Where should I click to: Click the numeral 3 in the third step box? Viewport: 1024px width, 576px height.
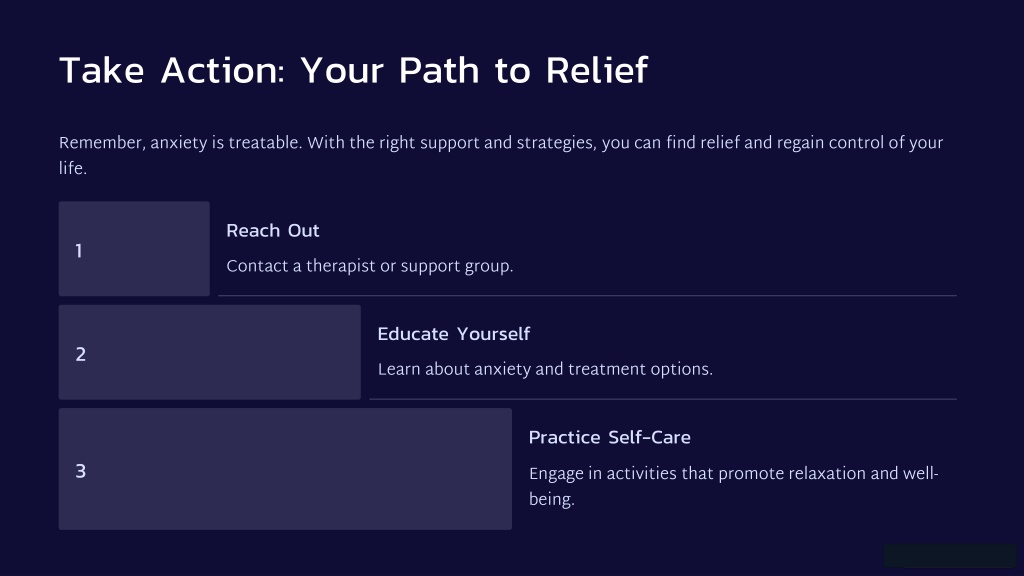tap(80, 471)
